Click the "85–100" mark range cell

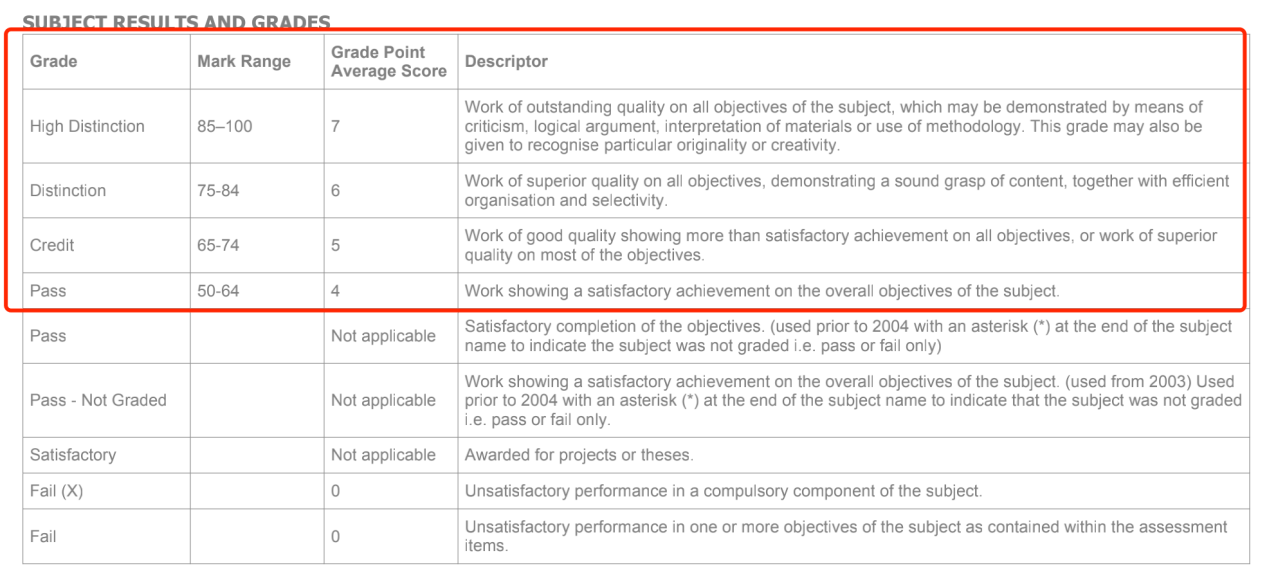225,126
